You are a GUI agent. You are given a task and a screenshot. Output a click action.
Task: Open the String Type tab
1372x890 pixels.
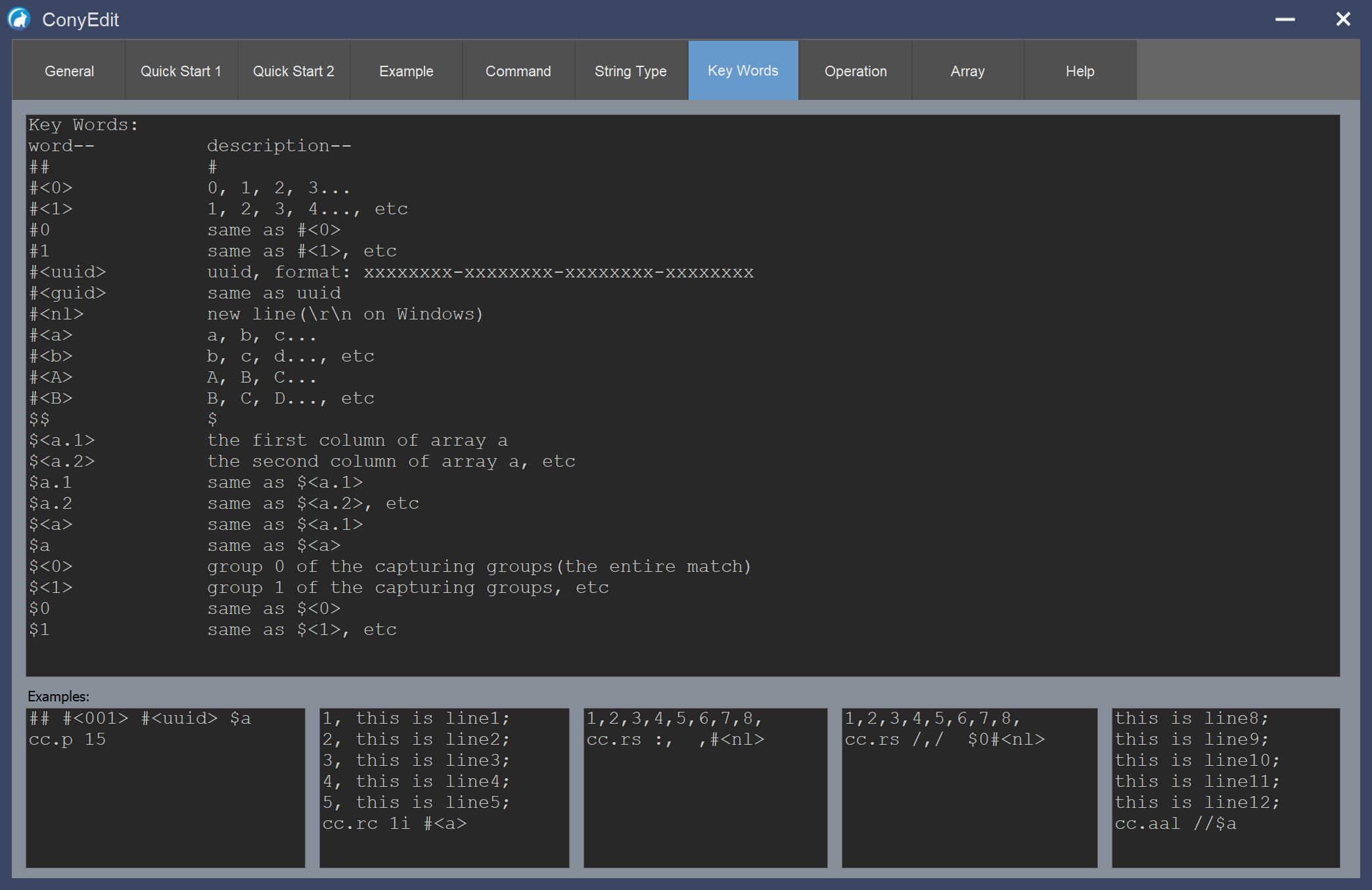click(x=630, y=71)
